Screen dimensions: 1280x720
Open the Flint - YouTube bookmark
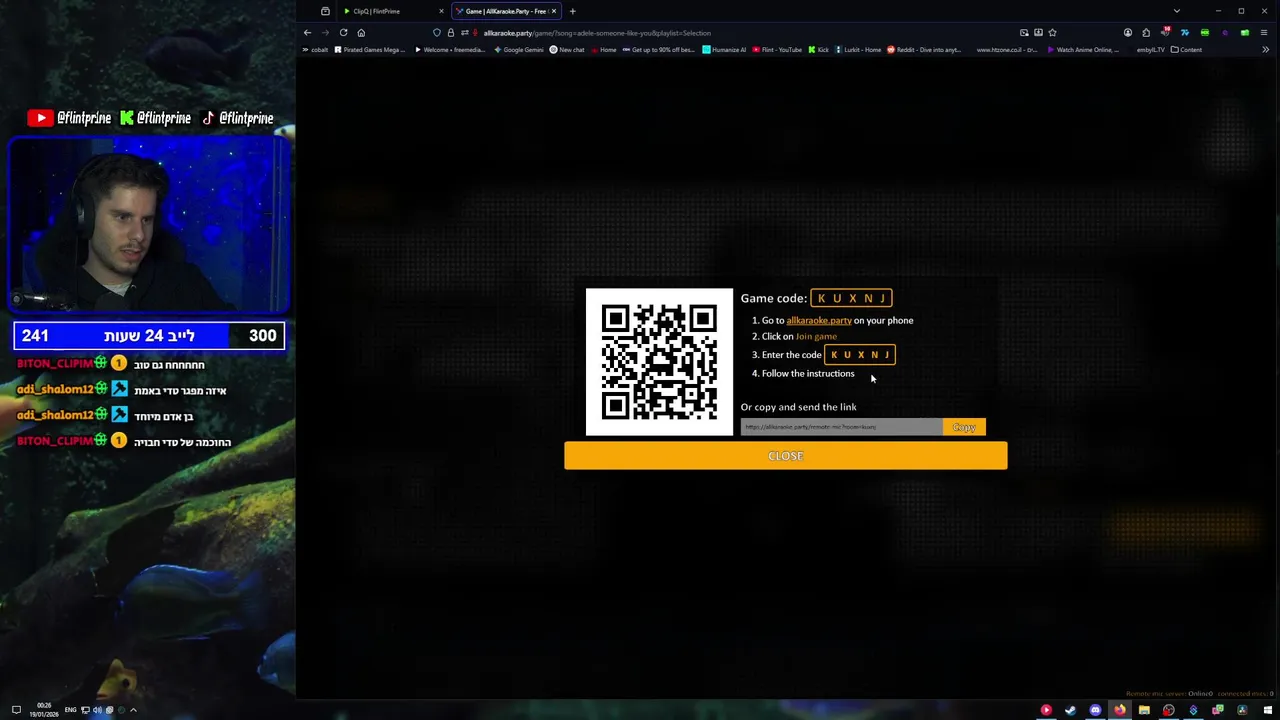click(x=778, y=49)
